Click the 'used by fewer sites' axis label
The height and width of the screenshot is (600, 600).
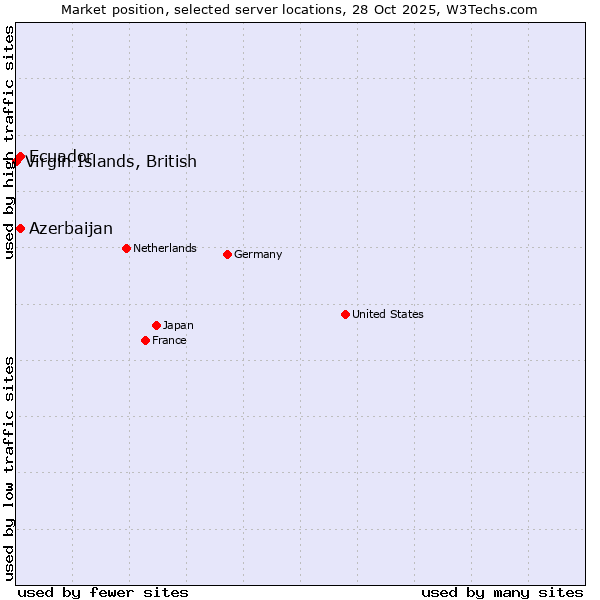103,592
